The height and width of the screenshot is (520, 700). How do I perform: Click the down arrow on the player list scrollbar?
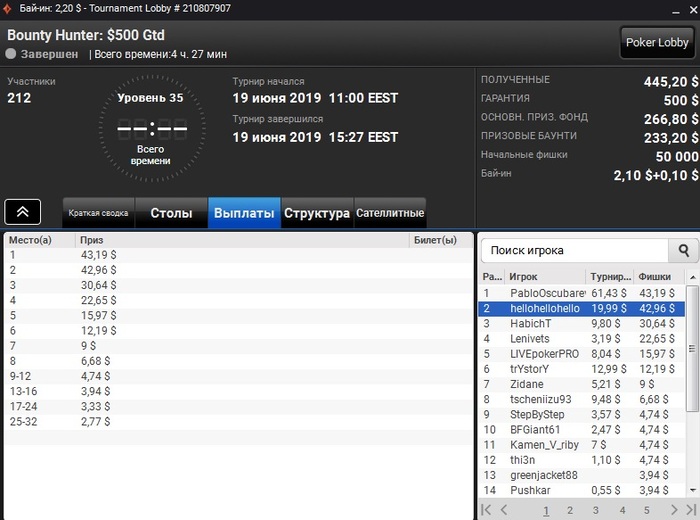692,490
